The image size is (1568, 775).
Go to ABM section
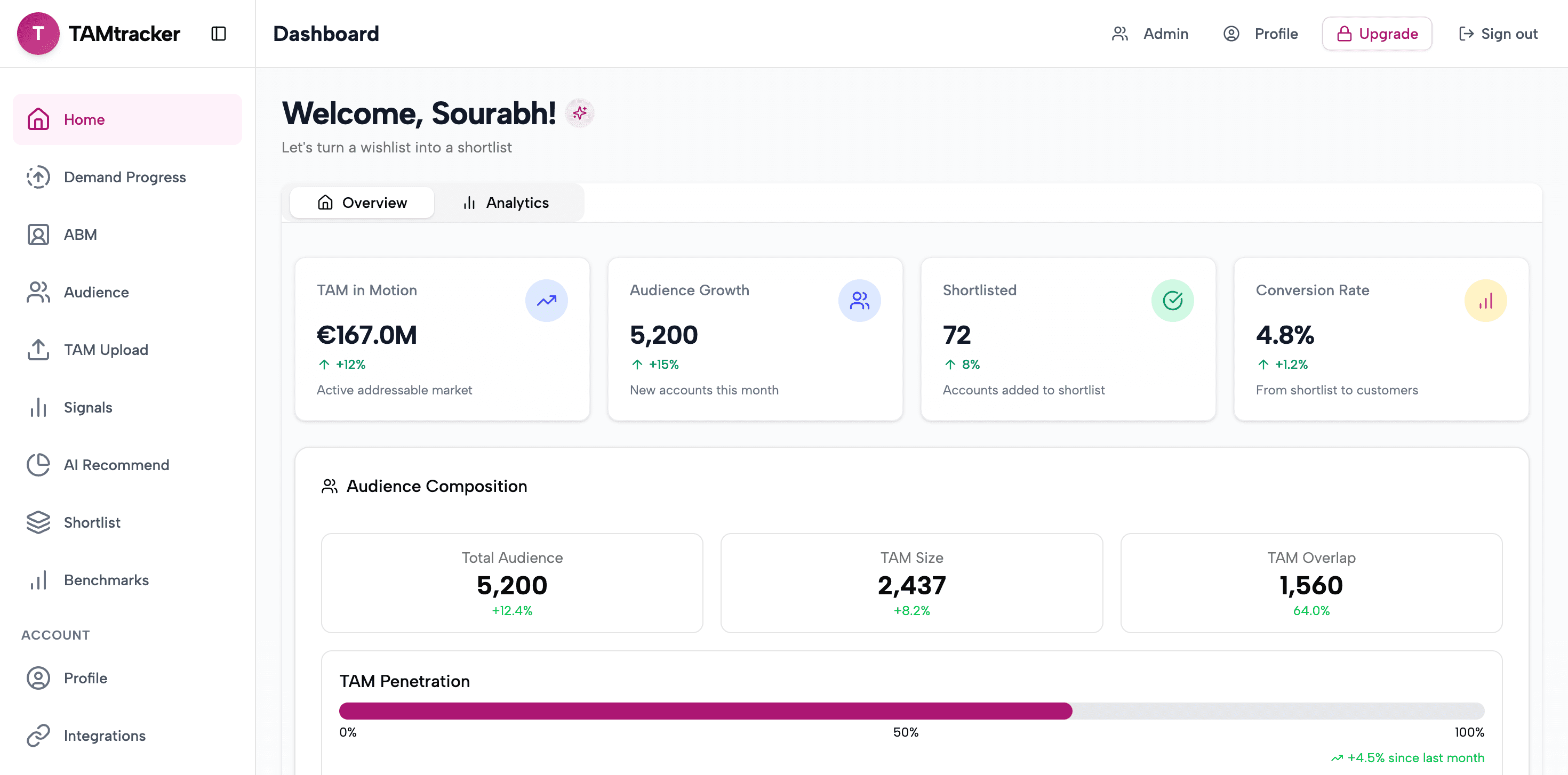[x=81, y=235]
